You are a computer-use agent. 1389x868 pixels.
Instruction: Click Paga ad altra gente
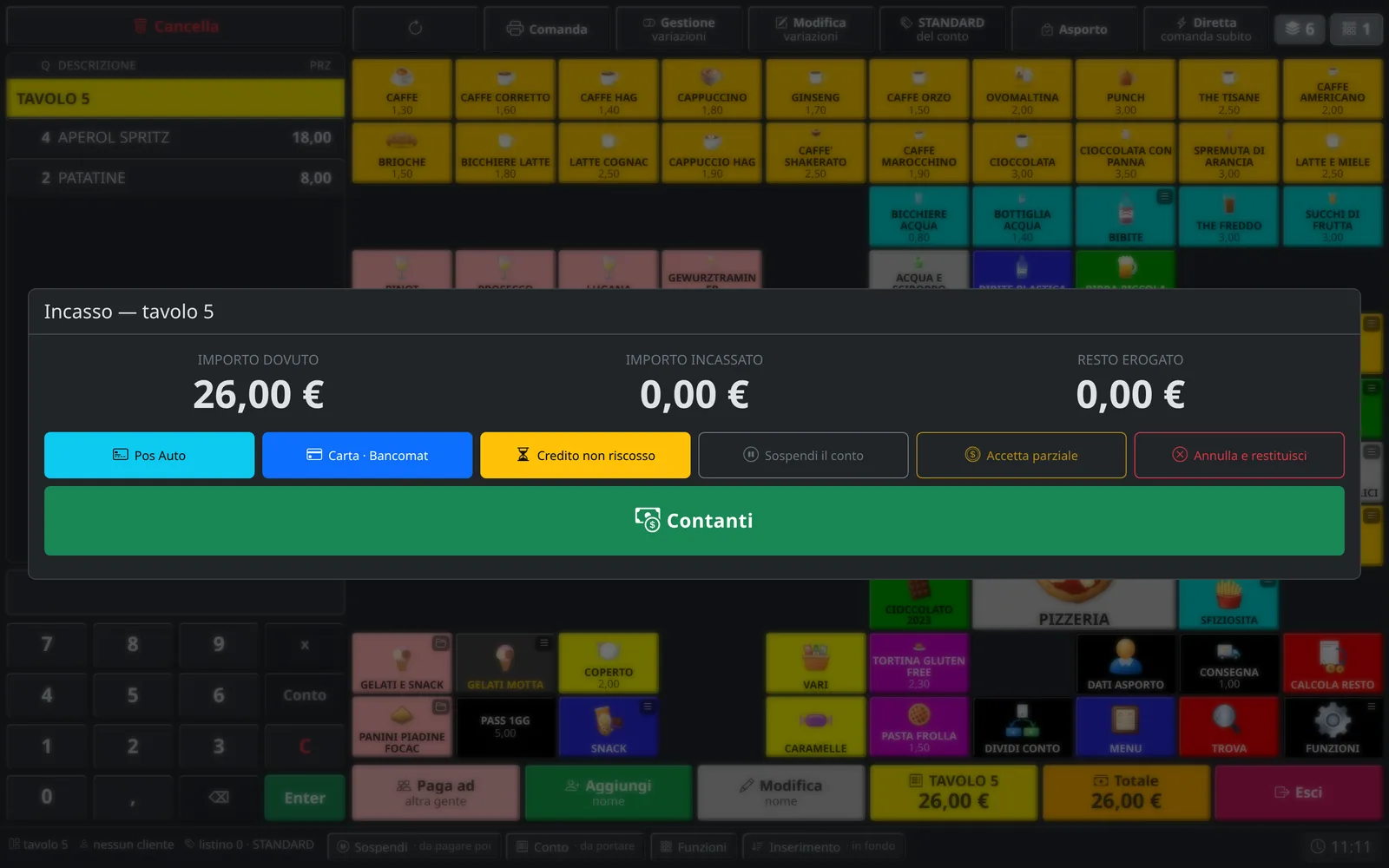coord(436,792)
